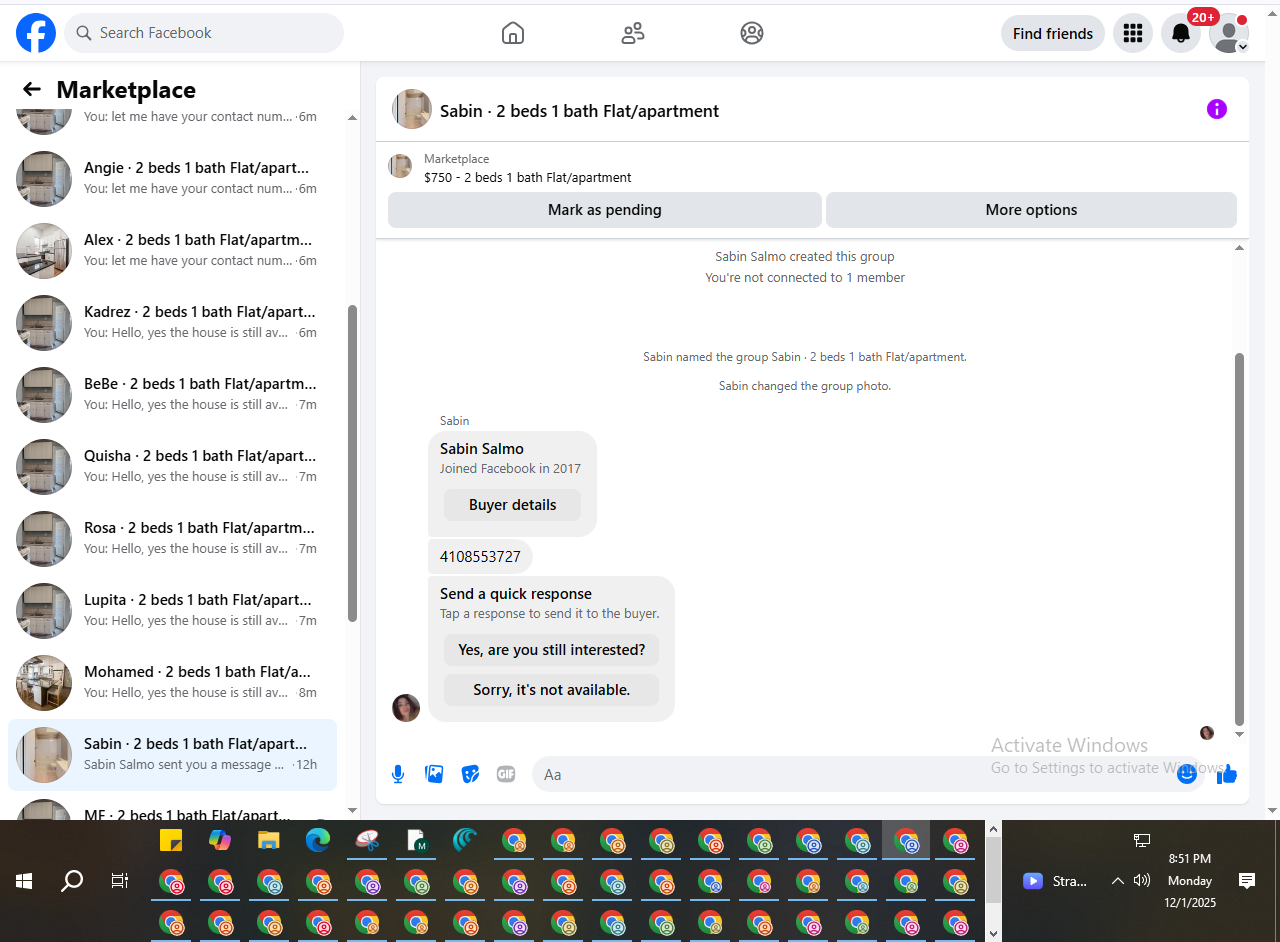Screen dimensions: 1280x942
Task: Open the taskbar clock showing 8:51 PM
Action: pos(1189,881)
